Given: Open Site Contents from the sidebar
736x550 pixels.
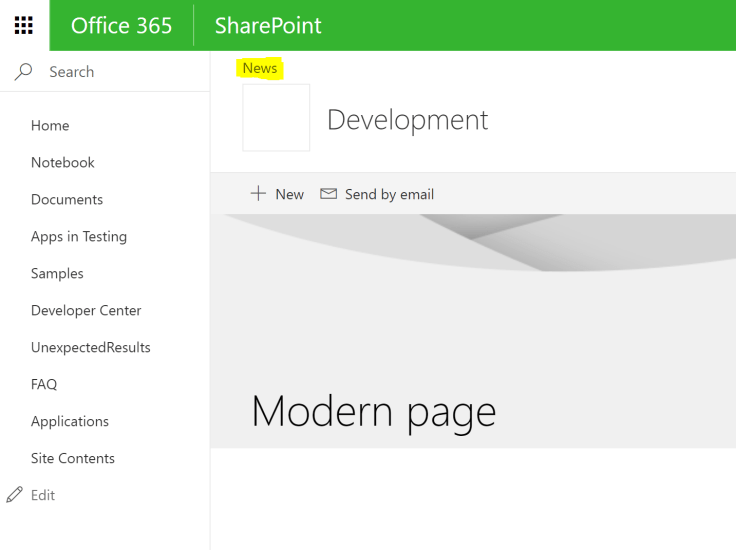Looking at the screenshot, I should click(73, 459).
